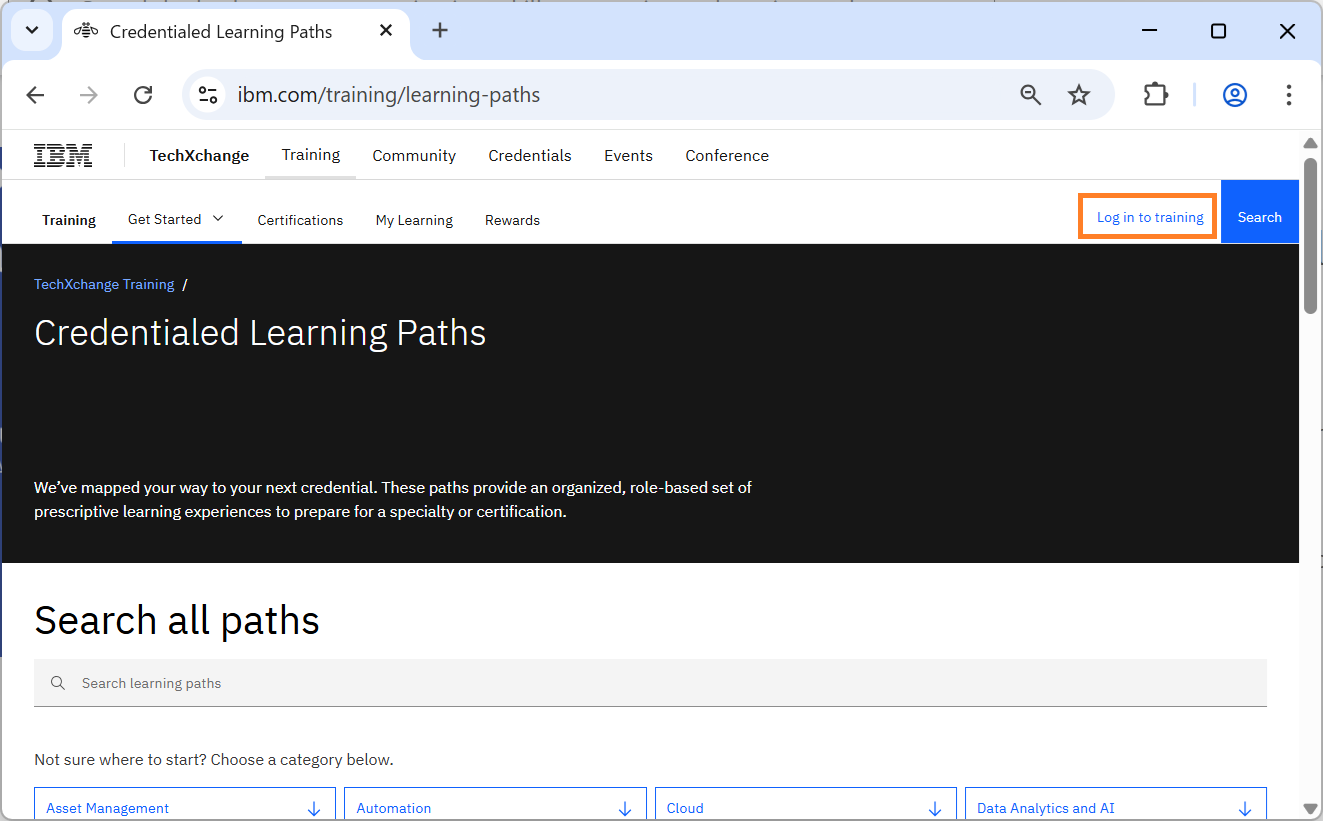Click the Automation down arrow
1323x821 pixels.
point(625,808)
